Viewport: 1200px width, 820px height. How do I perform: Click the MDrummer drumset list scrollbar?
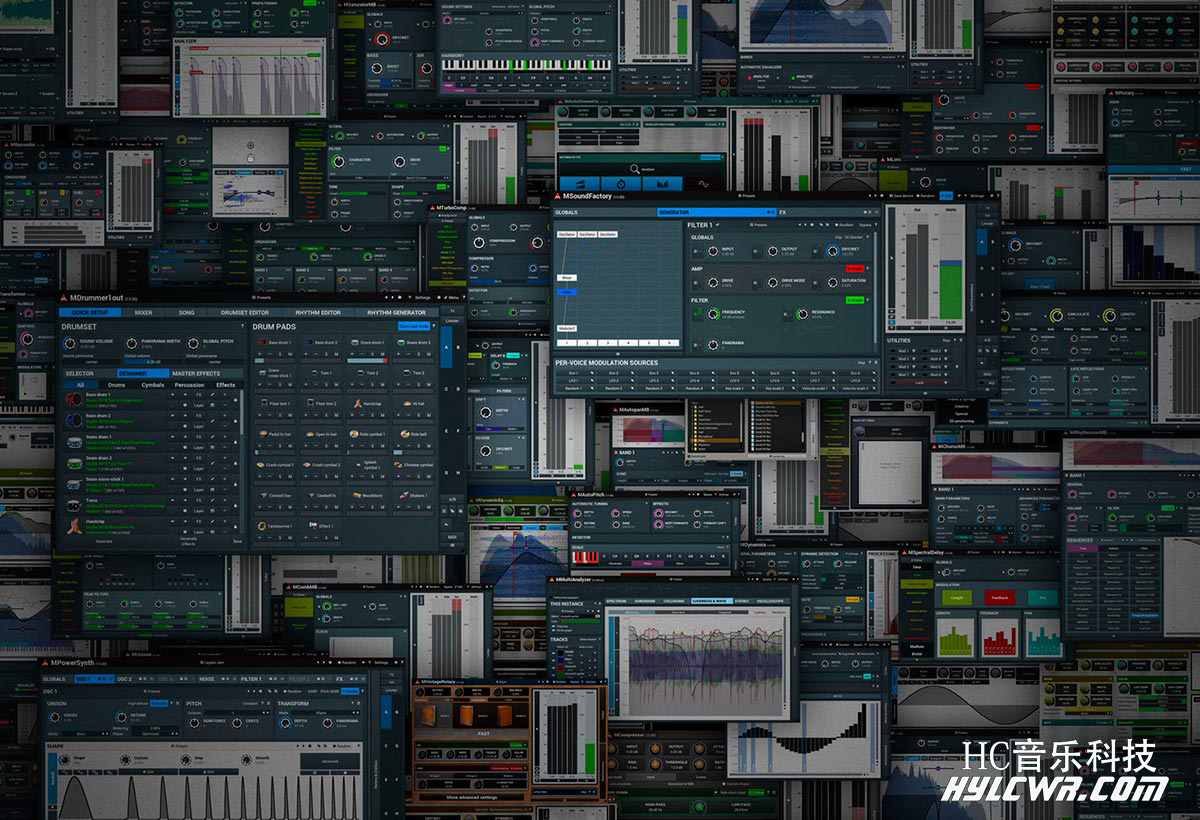[x=241, y=412]
